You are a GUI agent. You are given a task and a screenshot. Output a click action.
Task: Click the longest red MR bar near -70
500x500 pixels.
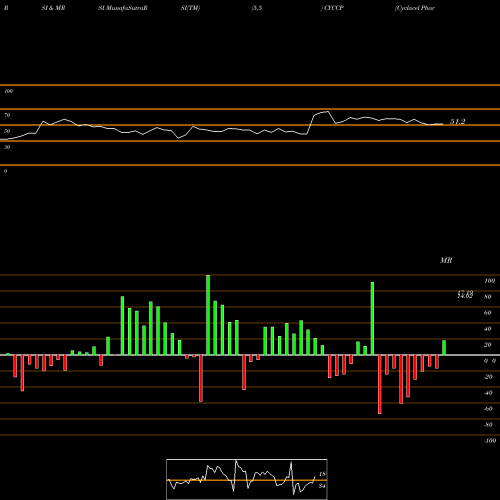pos(380,384)
